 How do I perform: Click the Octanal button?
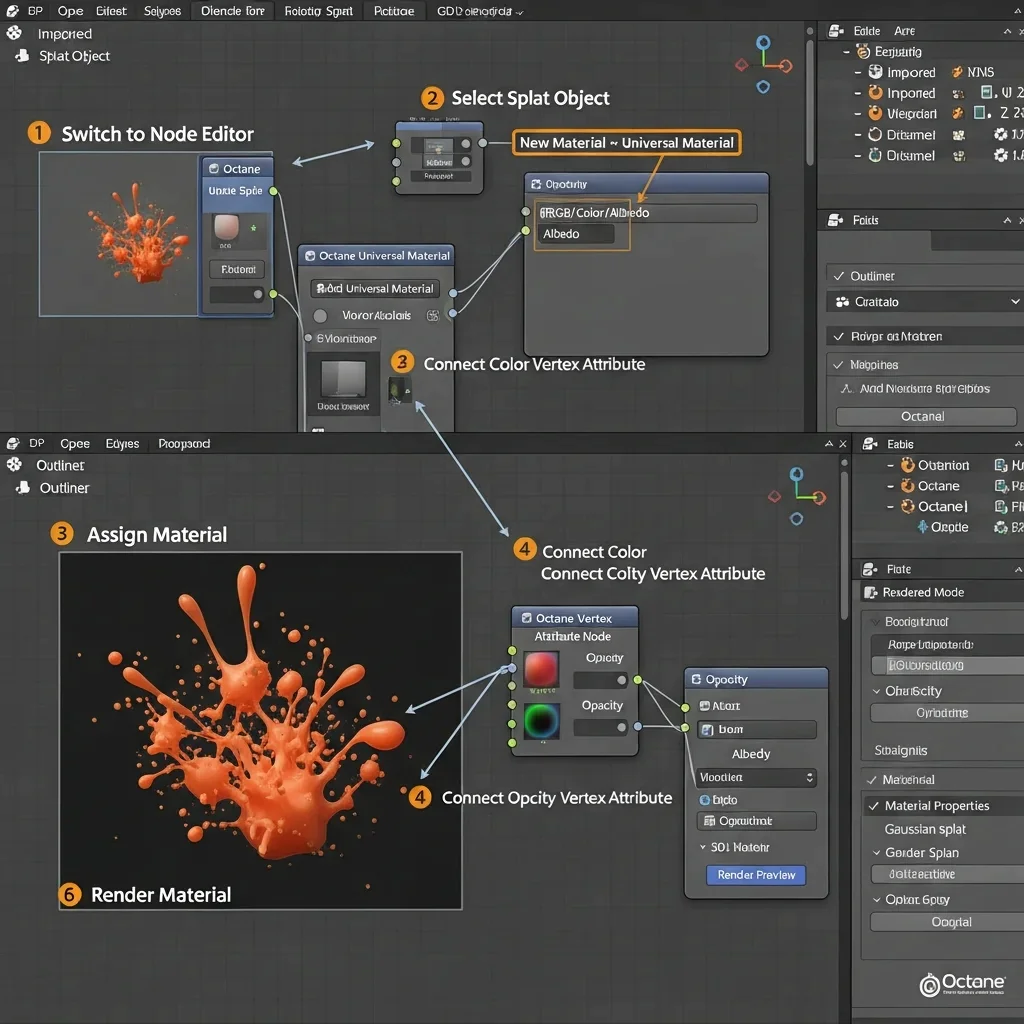[x=925, y=416]
